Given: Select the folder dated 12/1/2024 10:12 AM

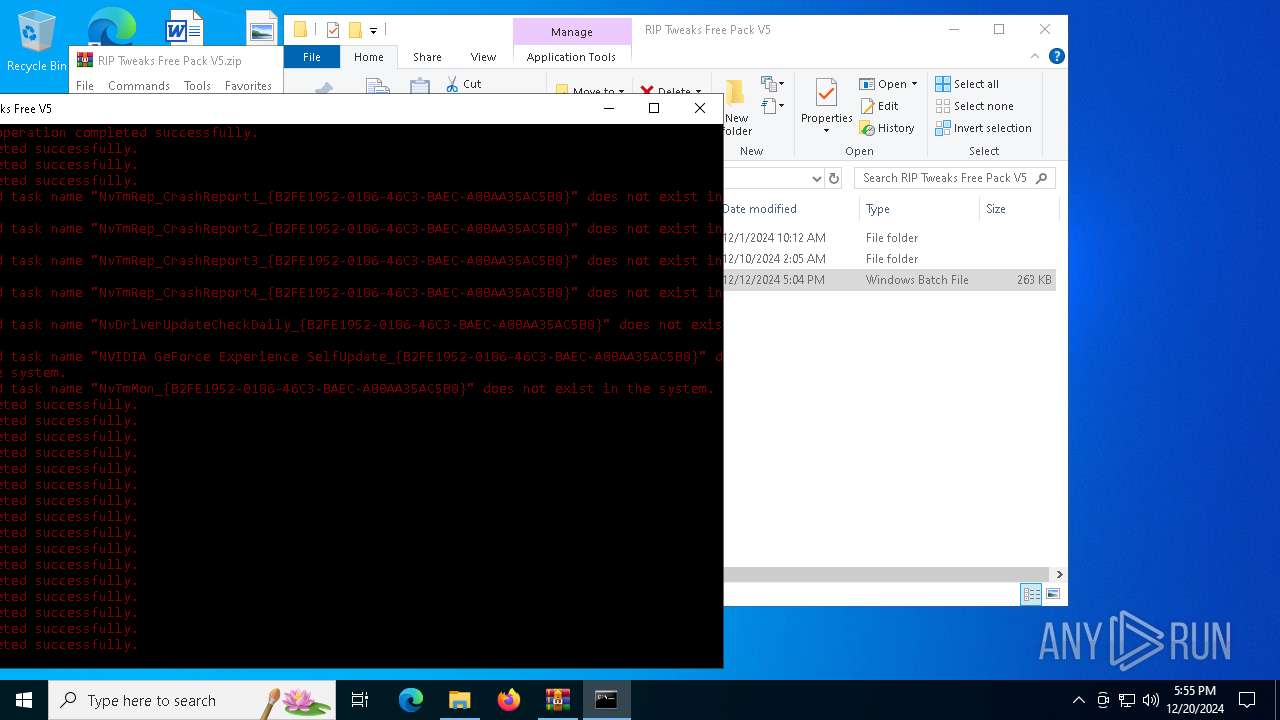Looking at the screenshot, I should pyautogui.click(x=889, y=238).
